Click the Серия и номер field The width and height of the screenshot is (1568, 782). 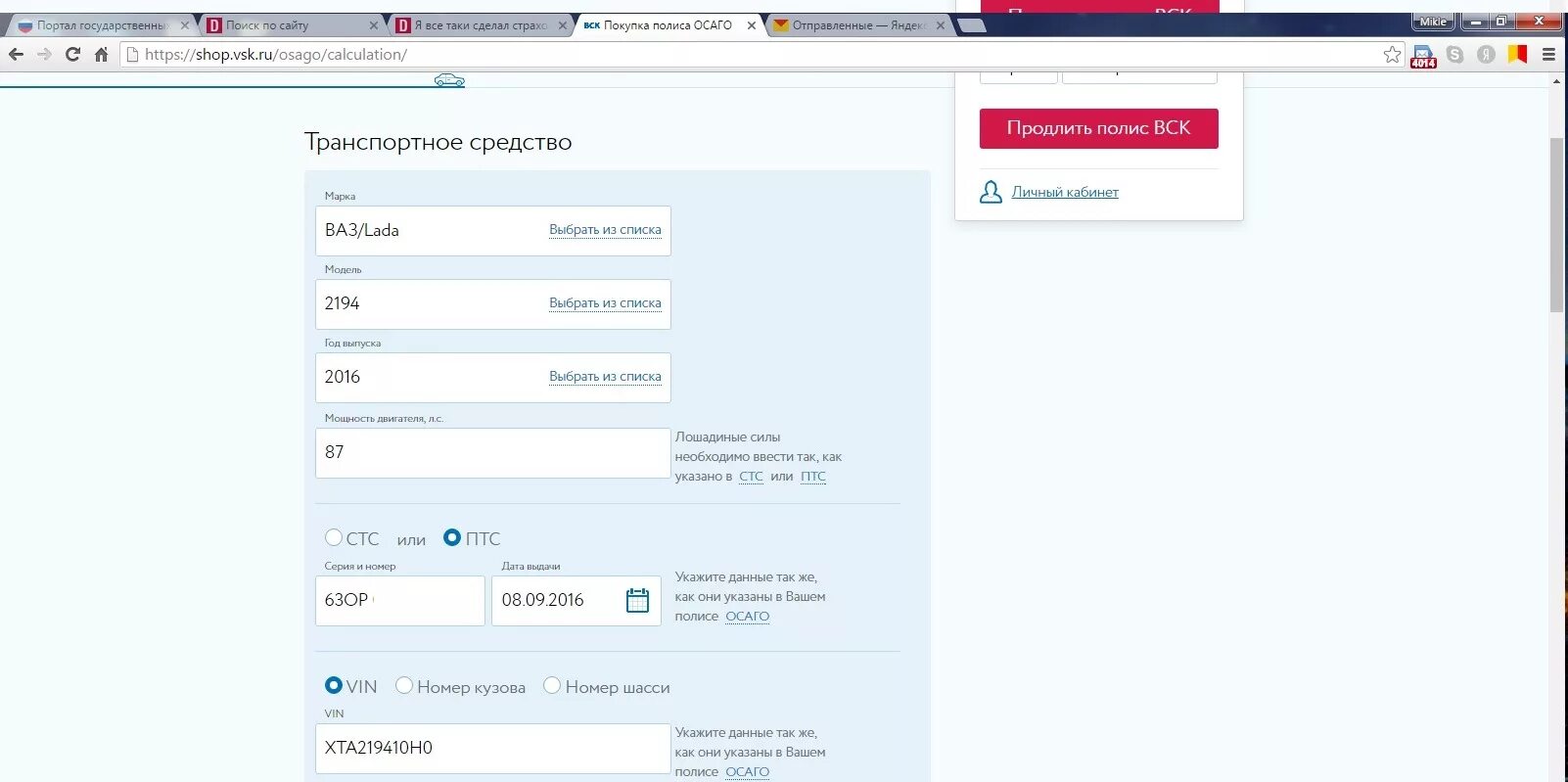[x=400, y=601]
